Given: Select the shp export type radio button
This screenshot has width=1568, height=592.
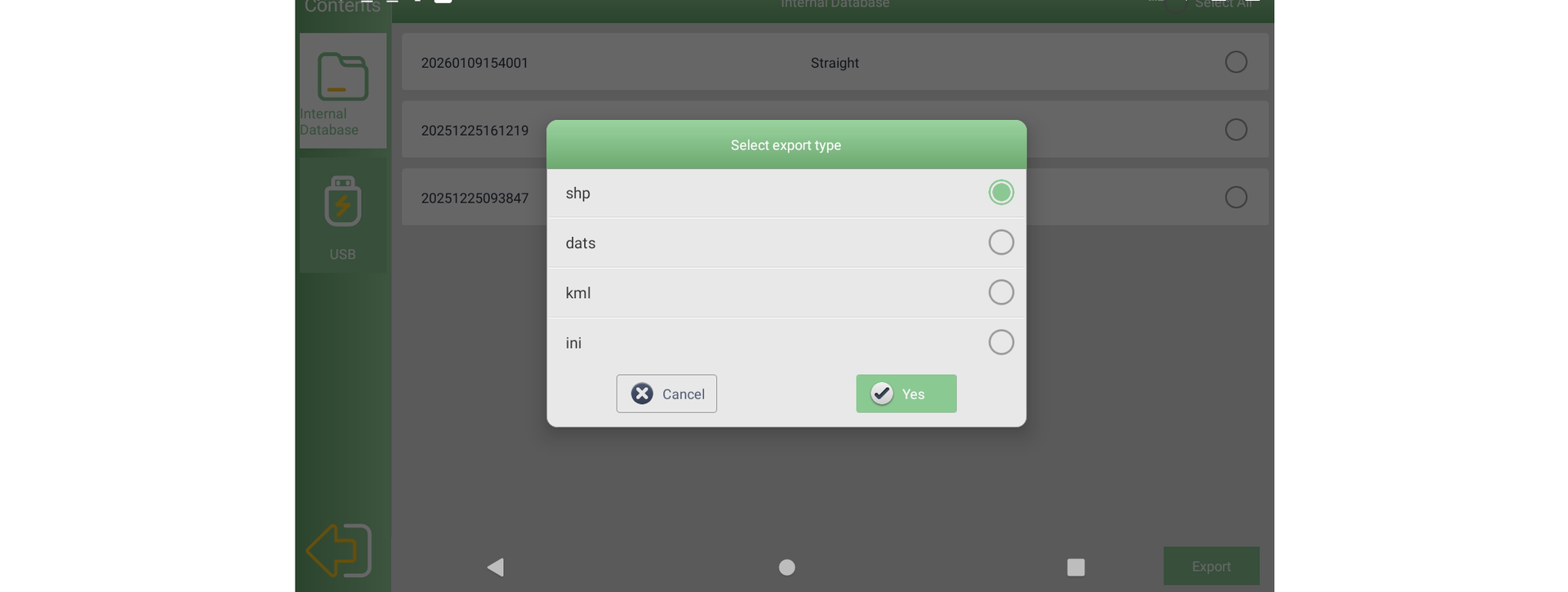Looking at the screenshot, I should 1000,193.
